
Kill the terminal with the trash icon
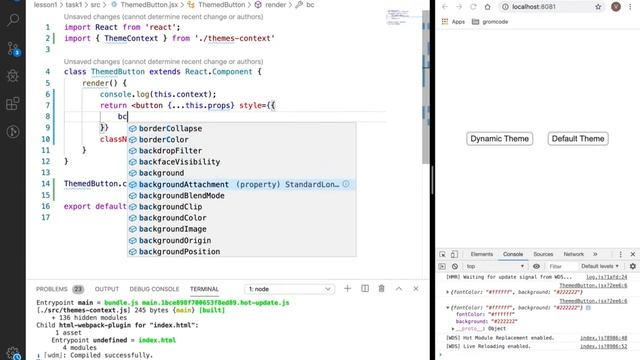pos(382,289)
